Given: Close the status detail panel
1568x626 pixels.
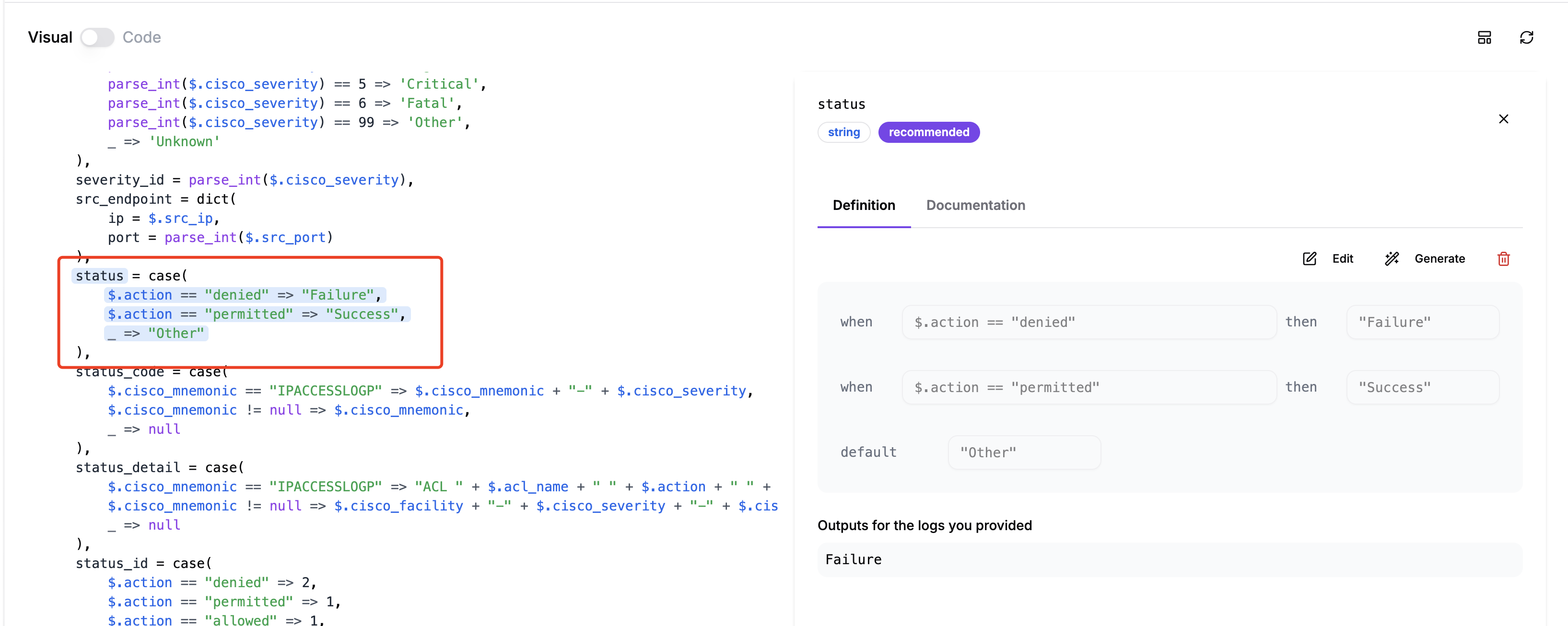Looking at the screenshot, I should [x=1503, y=118].
